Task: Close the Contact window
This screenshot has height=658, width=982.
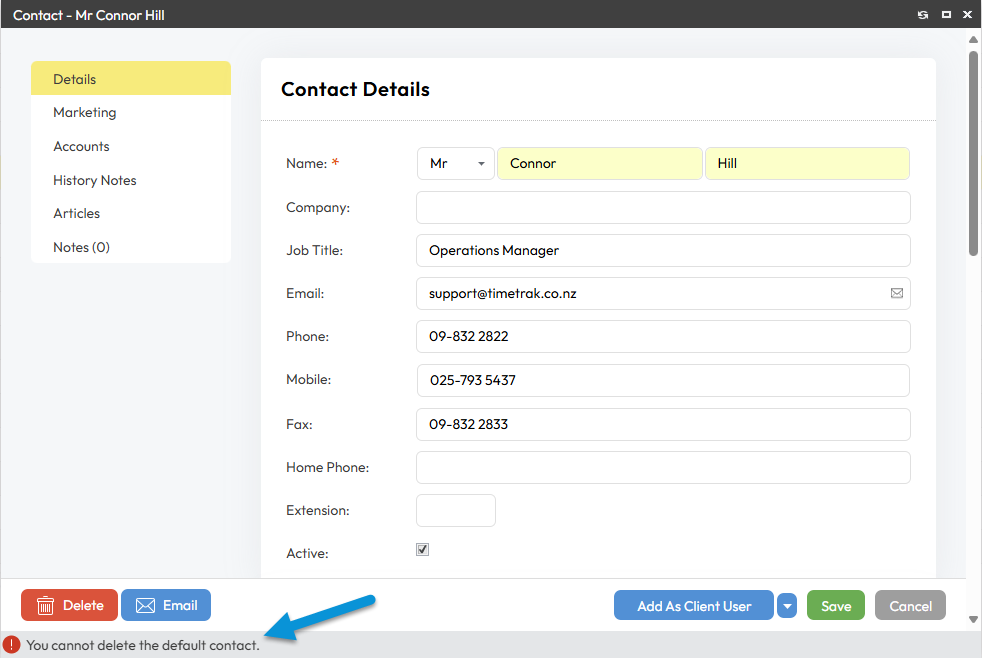Action: pyautogui.click(x=967, y=14)
